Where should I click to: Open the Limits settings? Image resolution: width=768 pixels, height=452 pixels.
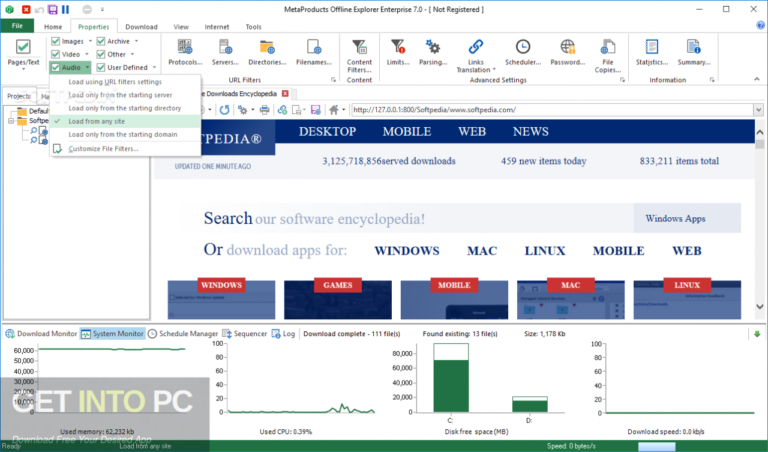(398, 52)
